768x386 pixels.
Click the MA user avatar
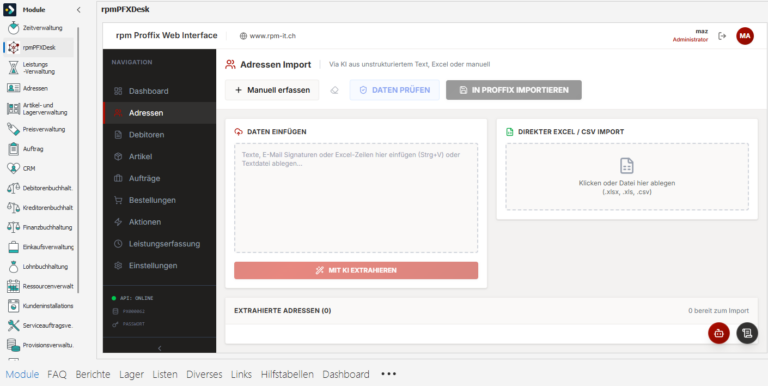(744, 36)
